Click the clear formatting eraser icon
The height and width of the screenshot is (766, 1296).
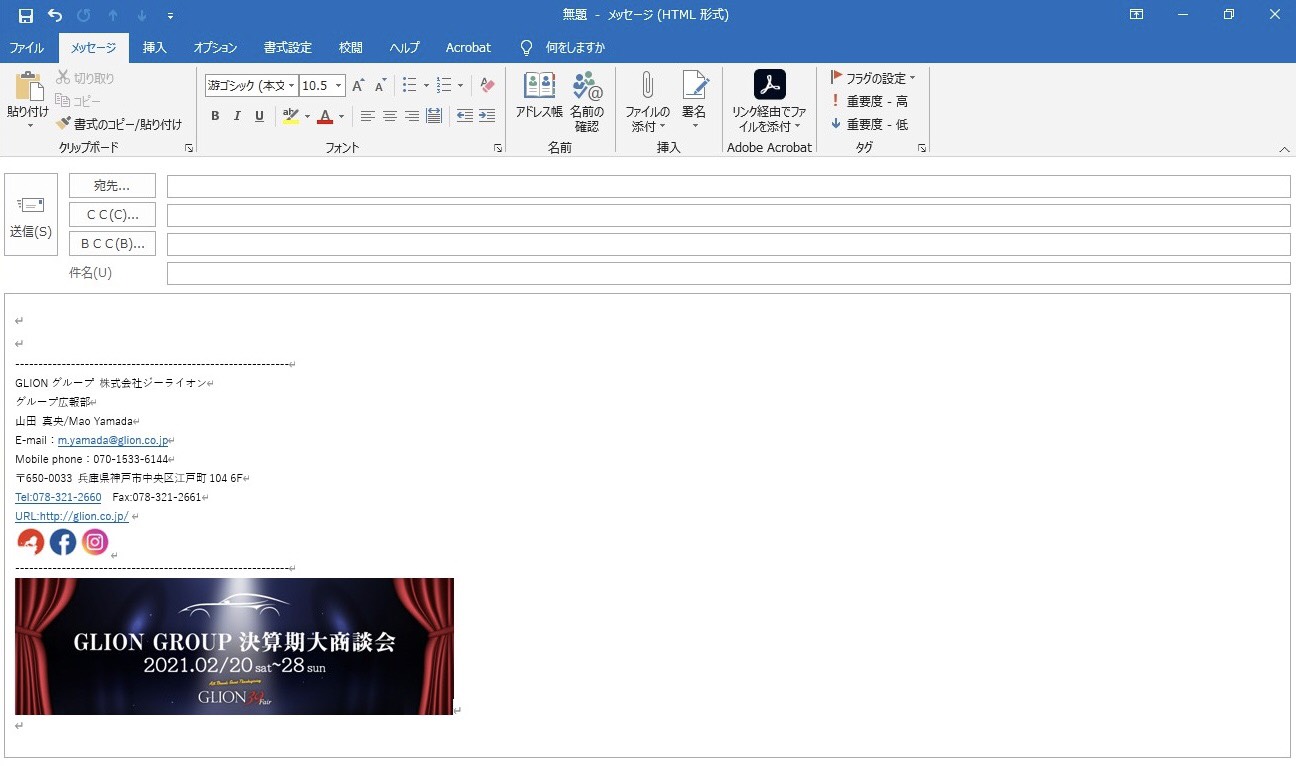487,86
